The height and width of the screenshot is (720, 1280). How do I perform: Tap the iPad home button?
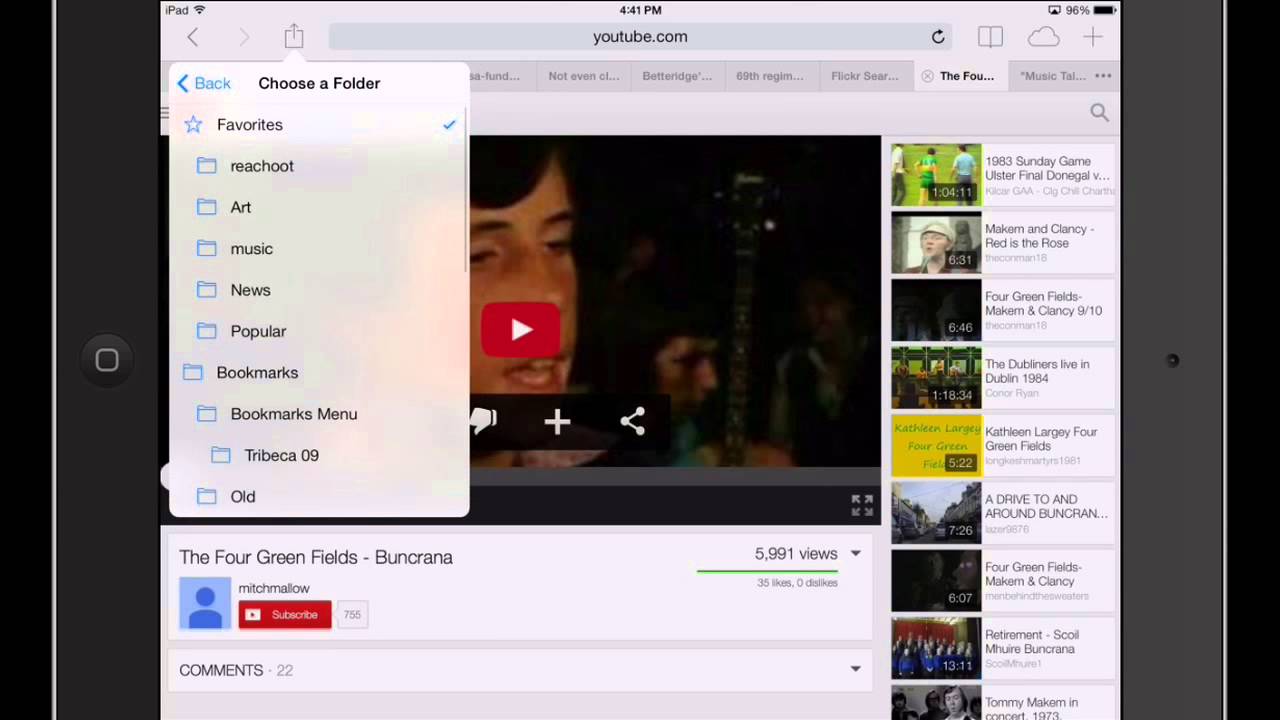(107, 360)
